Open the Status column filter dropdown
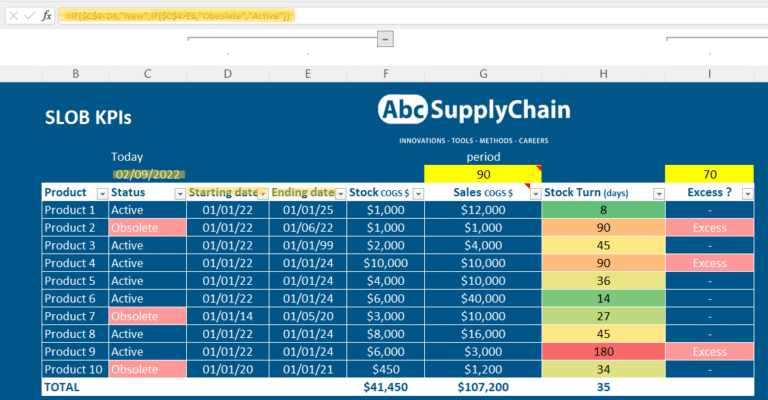The width and height of the screenshot is (768, 400). click(180, 194)
